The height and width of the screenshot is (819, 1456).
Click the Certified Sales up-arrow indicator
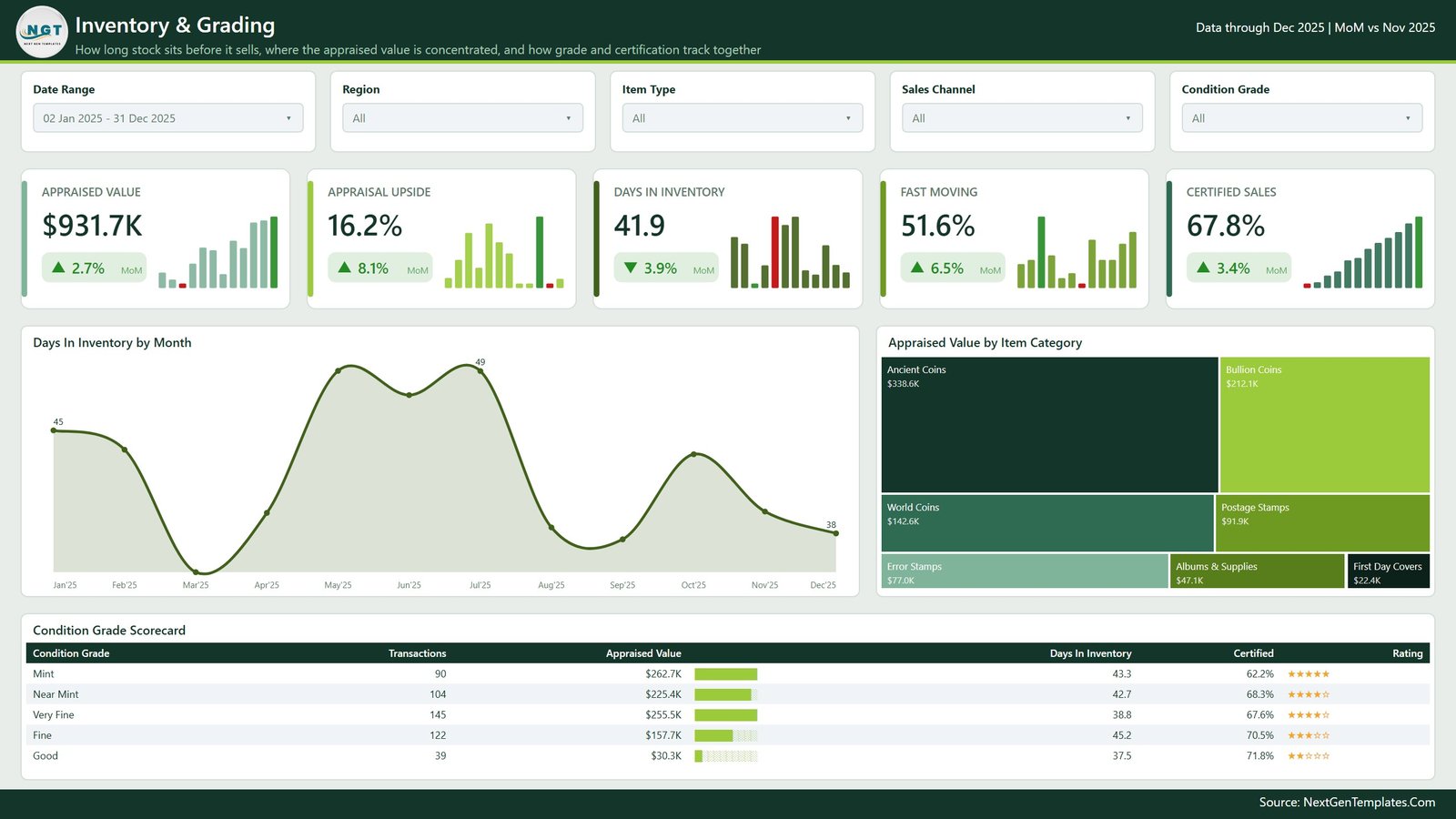(1203, 268)
